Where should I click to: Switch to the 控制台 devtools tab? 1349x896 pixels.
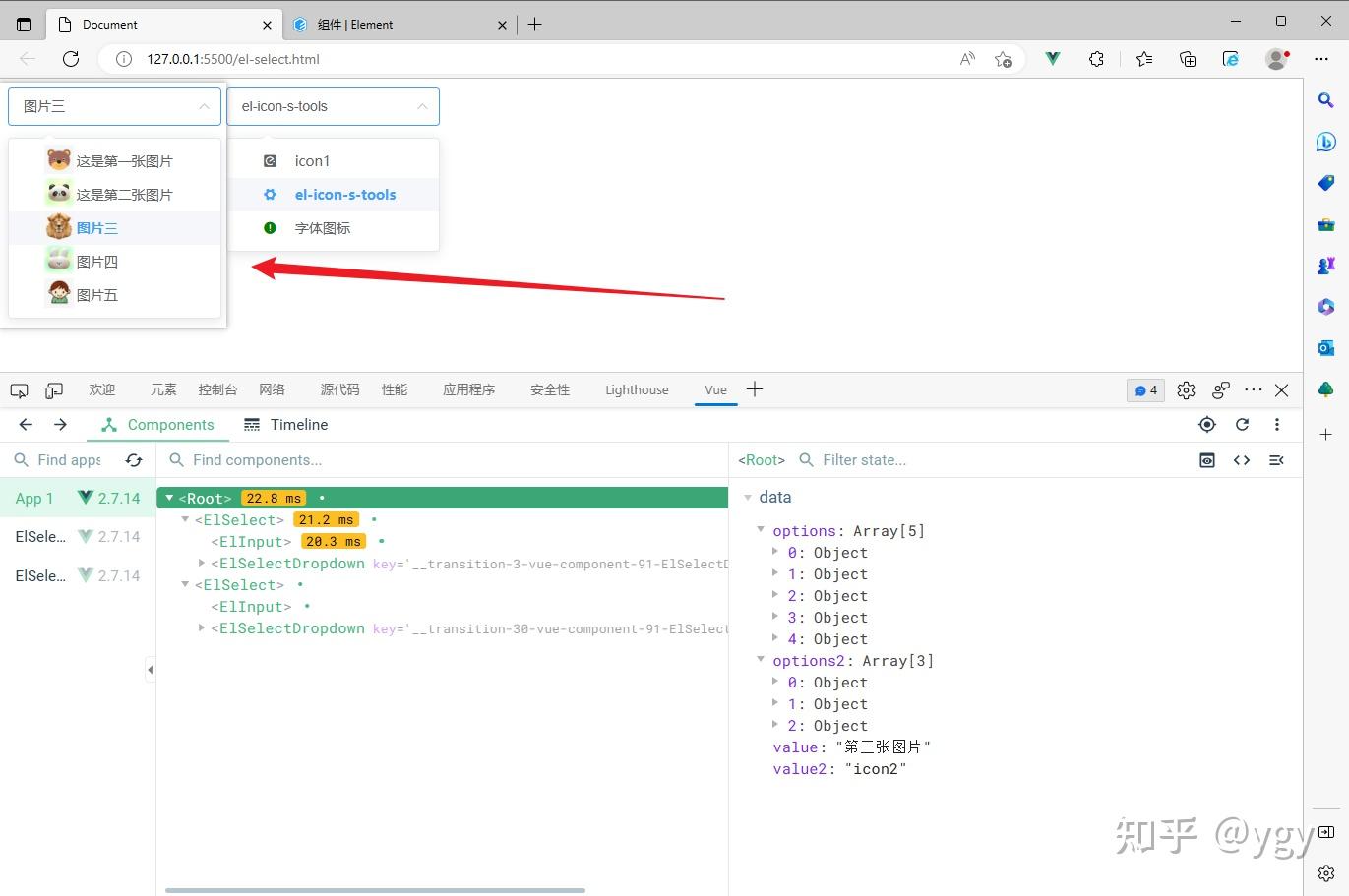point(217,390)
